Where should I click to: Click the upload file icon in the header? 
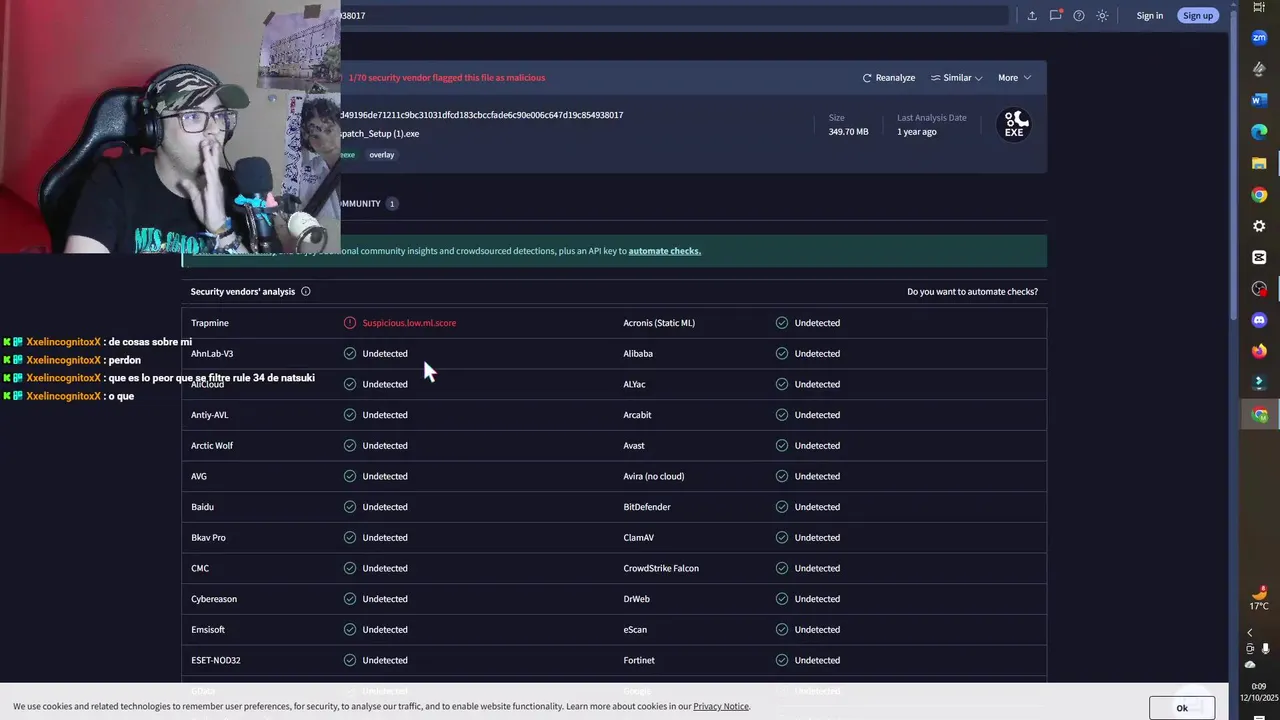point(1032,16)
